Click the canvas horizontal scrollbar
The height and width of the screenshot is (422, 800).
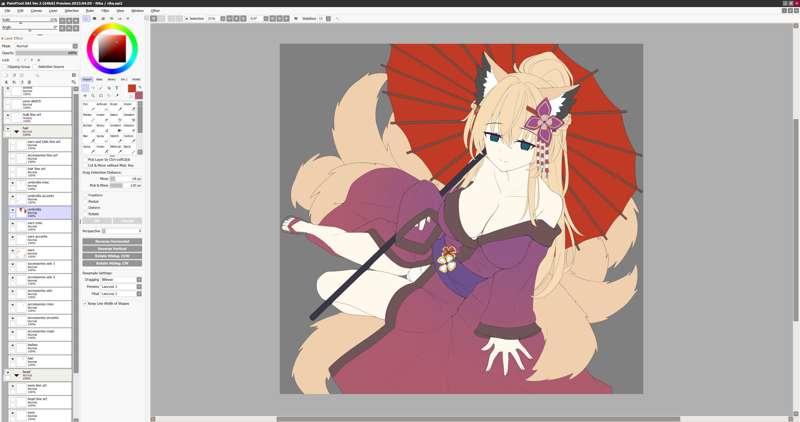click(478, 419)
